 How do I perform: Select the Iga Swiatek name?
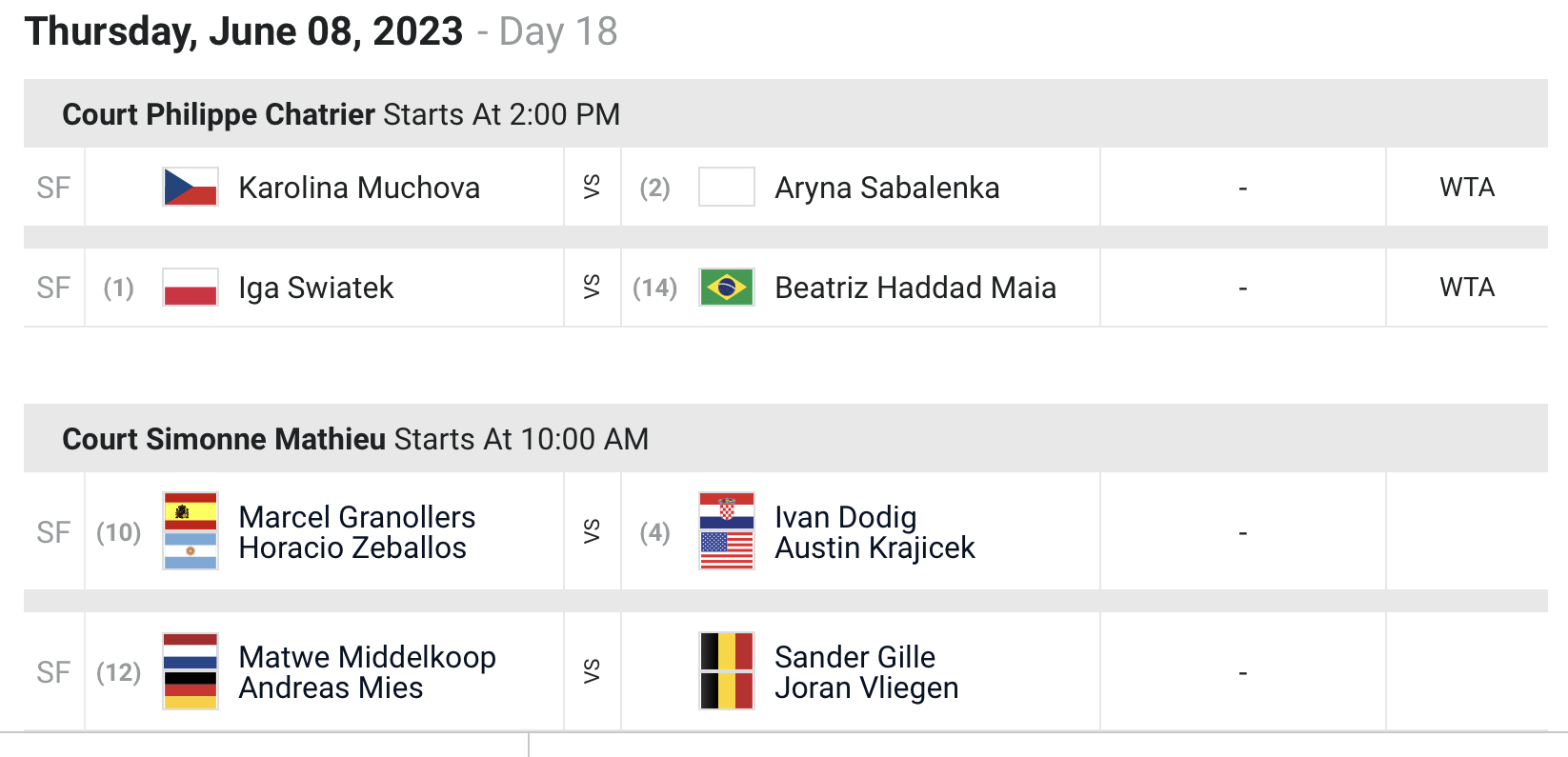(x=316, y=288)
